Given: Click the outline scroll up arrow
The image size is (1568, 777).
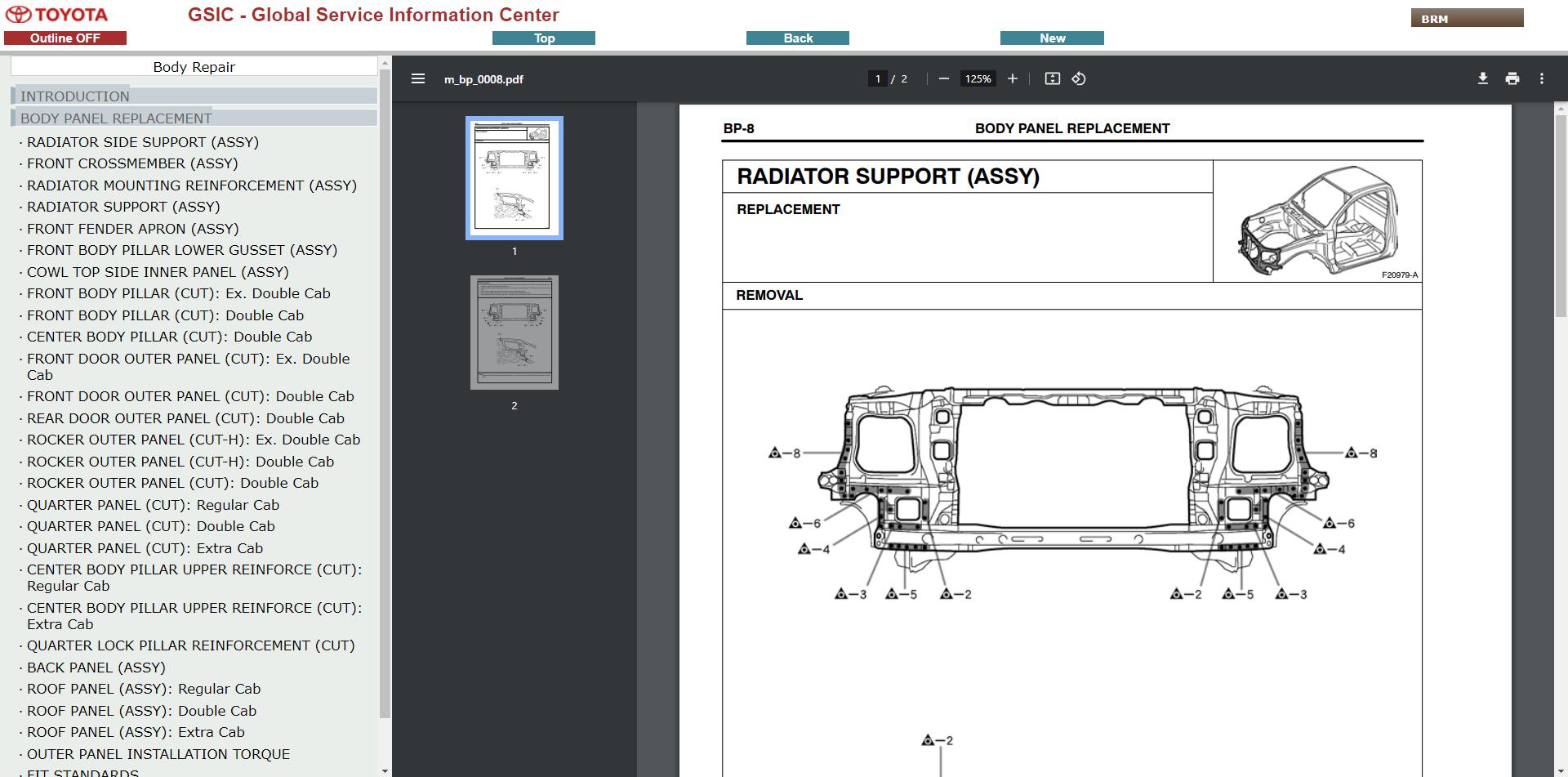Looking at the screenshot, I should (x=385, y=62).
